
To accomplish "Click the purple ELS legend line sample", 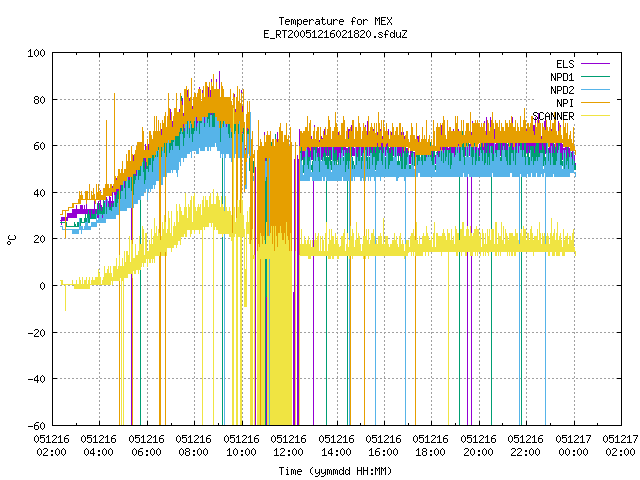I will click(x=595, y=64).
